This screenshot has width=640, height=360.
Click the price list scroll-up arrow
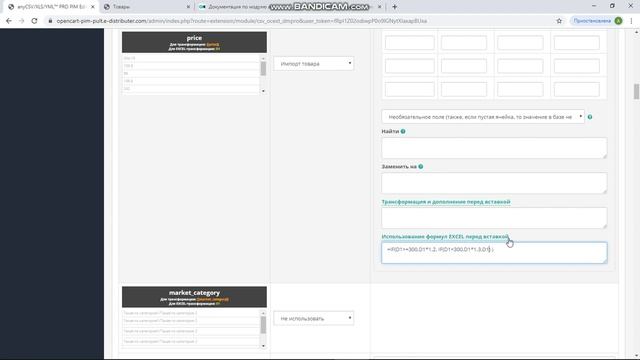[x=263, y=58]
